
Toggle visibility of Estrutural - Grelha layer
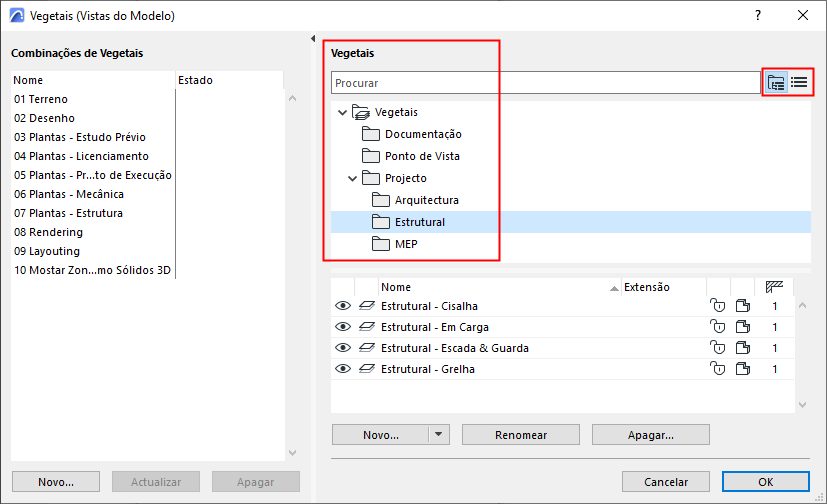click(x=343, y=369)
